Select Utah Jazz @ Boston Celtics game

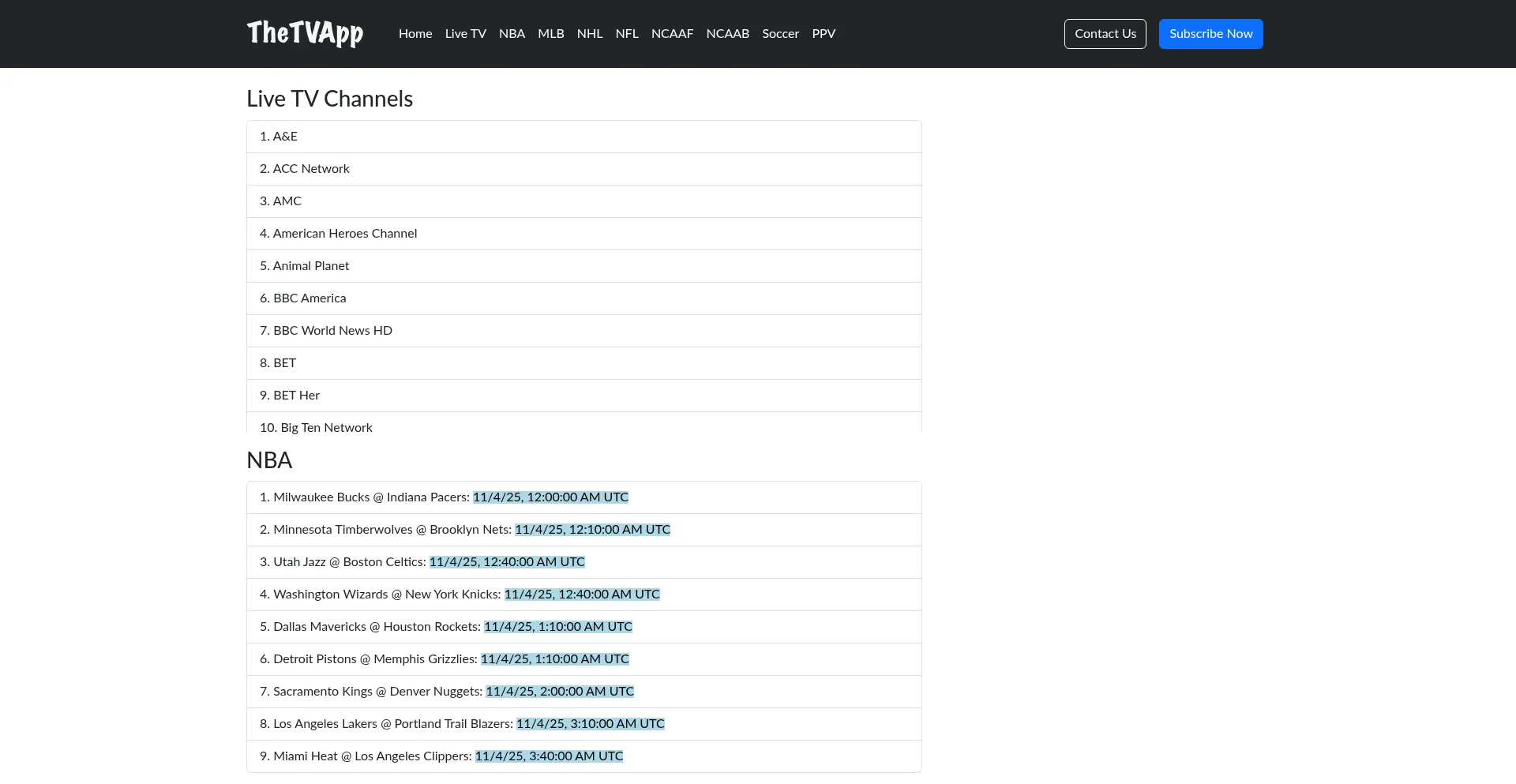pos(349,562)
